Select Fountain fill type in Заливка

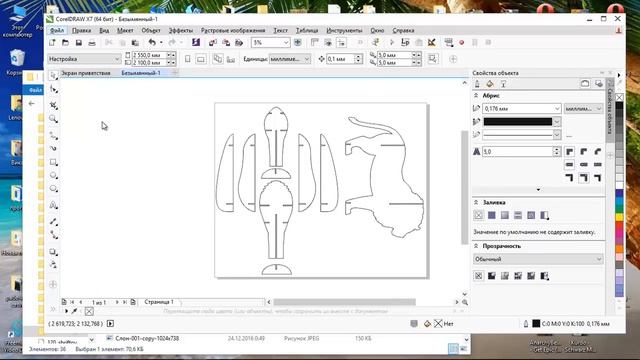click(505, 215)
